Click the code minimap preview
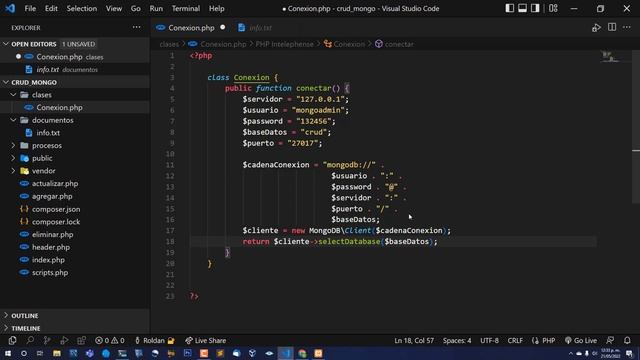 pos(610,56)
